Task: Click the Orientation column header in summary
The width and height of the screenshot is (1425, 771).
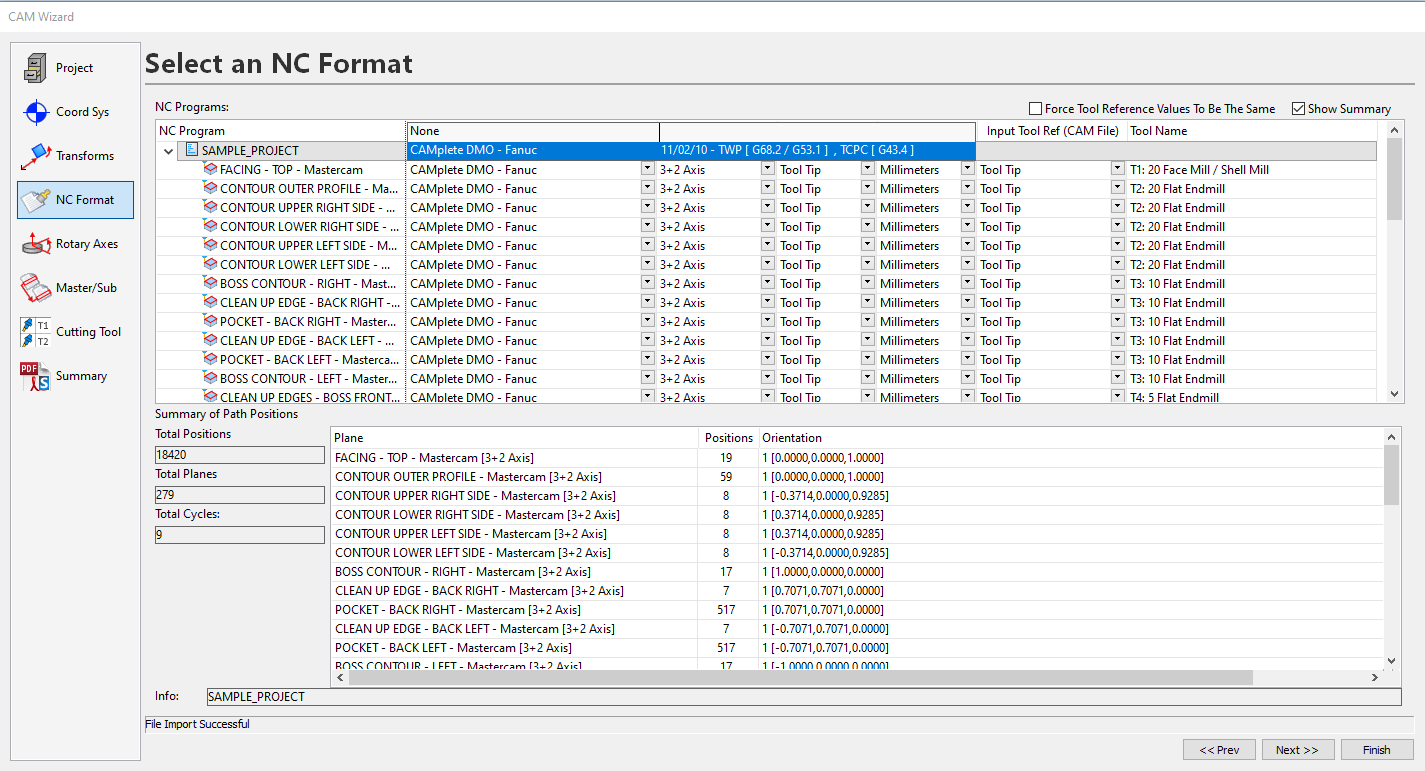Action: (x=1070, y=438)
